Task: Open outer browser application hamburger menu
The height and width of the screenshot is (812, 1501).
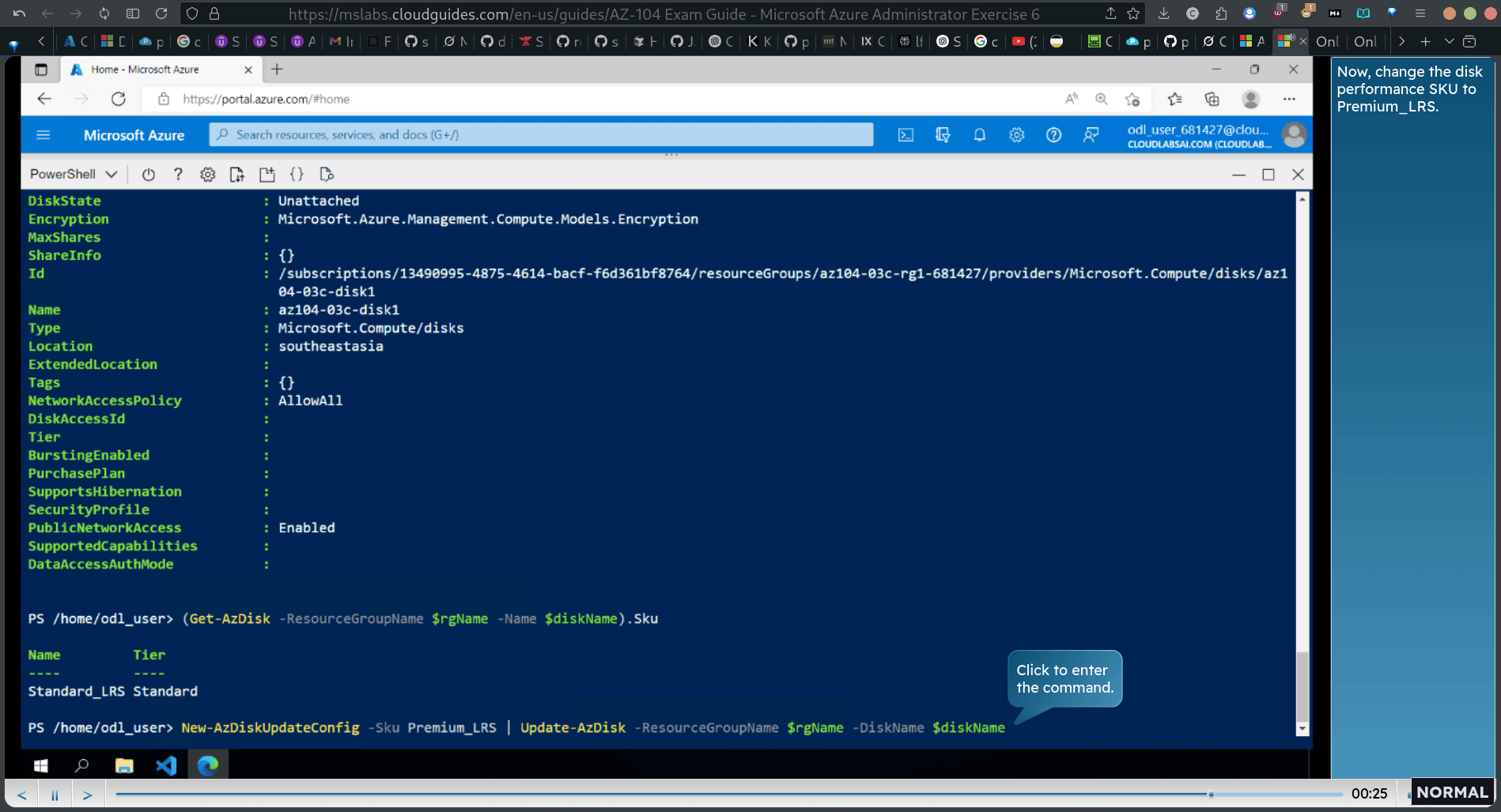Action: coord(1420,13)
